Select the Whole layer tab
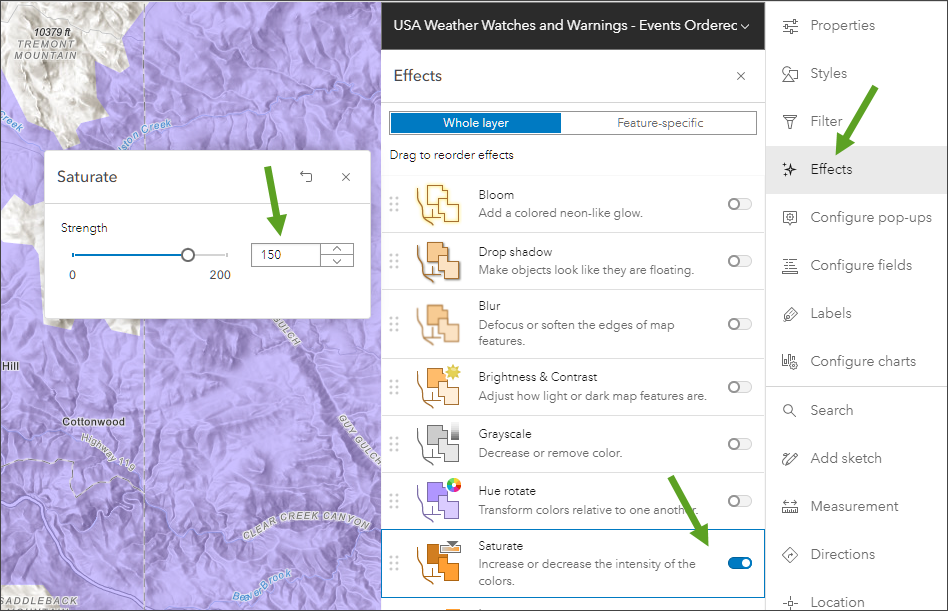This screenshot has height=611, width=948. click(x=476, y=123)
